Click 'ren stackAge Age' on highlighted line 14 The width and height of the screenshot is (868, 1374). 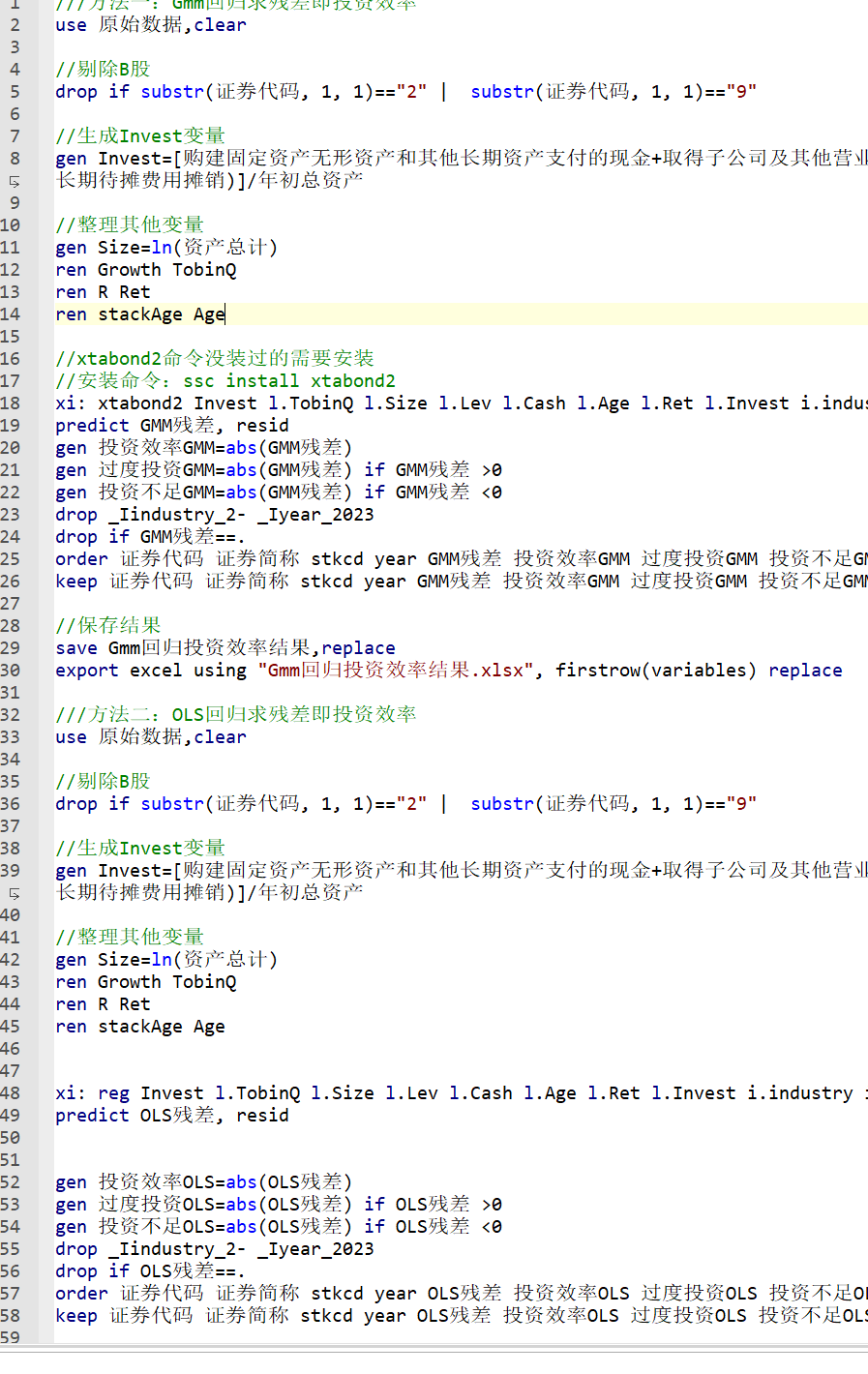140,314
